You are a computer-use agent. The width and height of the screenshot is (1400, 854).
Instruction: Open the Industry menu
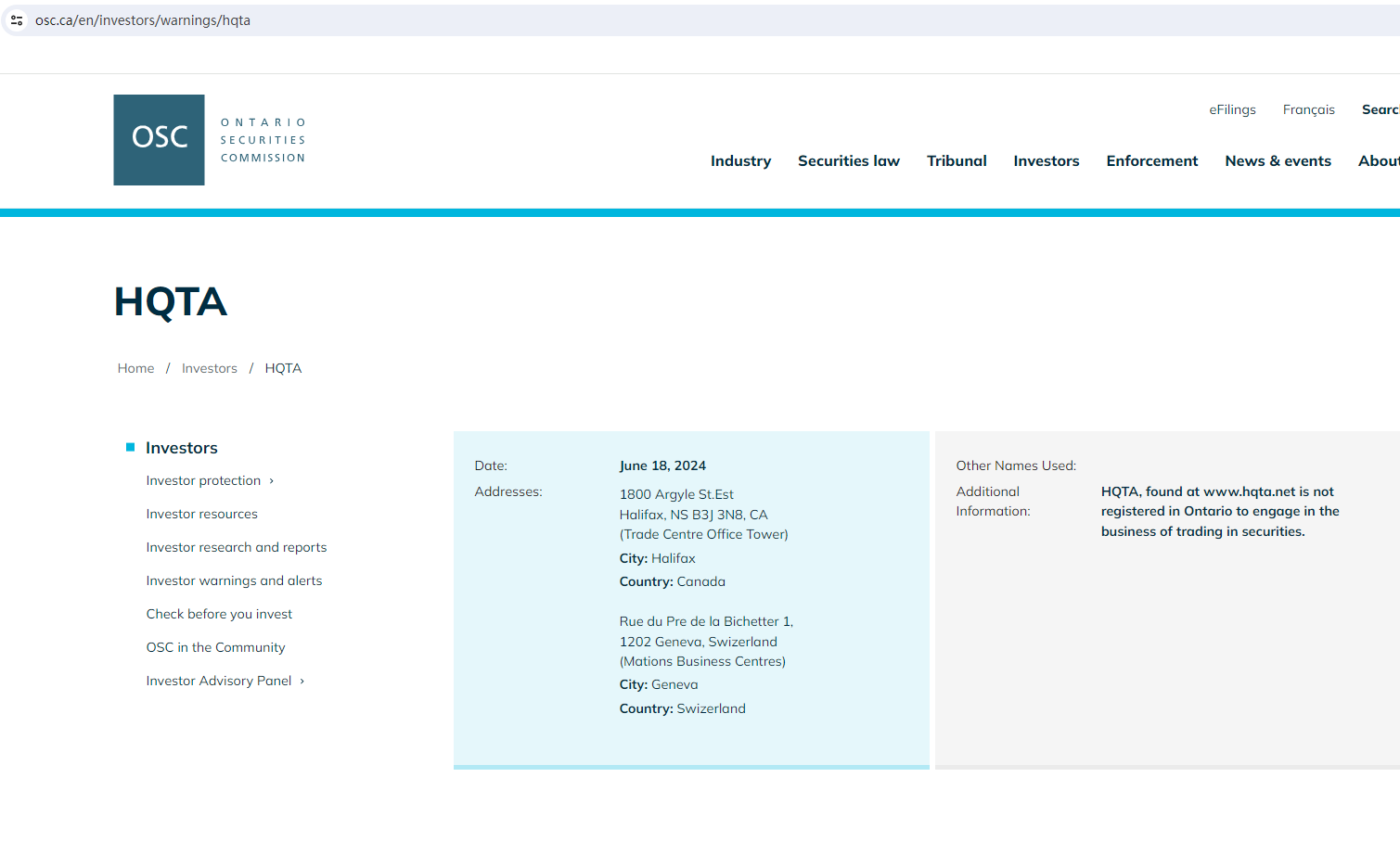click(x=740, y=161)
